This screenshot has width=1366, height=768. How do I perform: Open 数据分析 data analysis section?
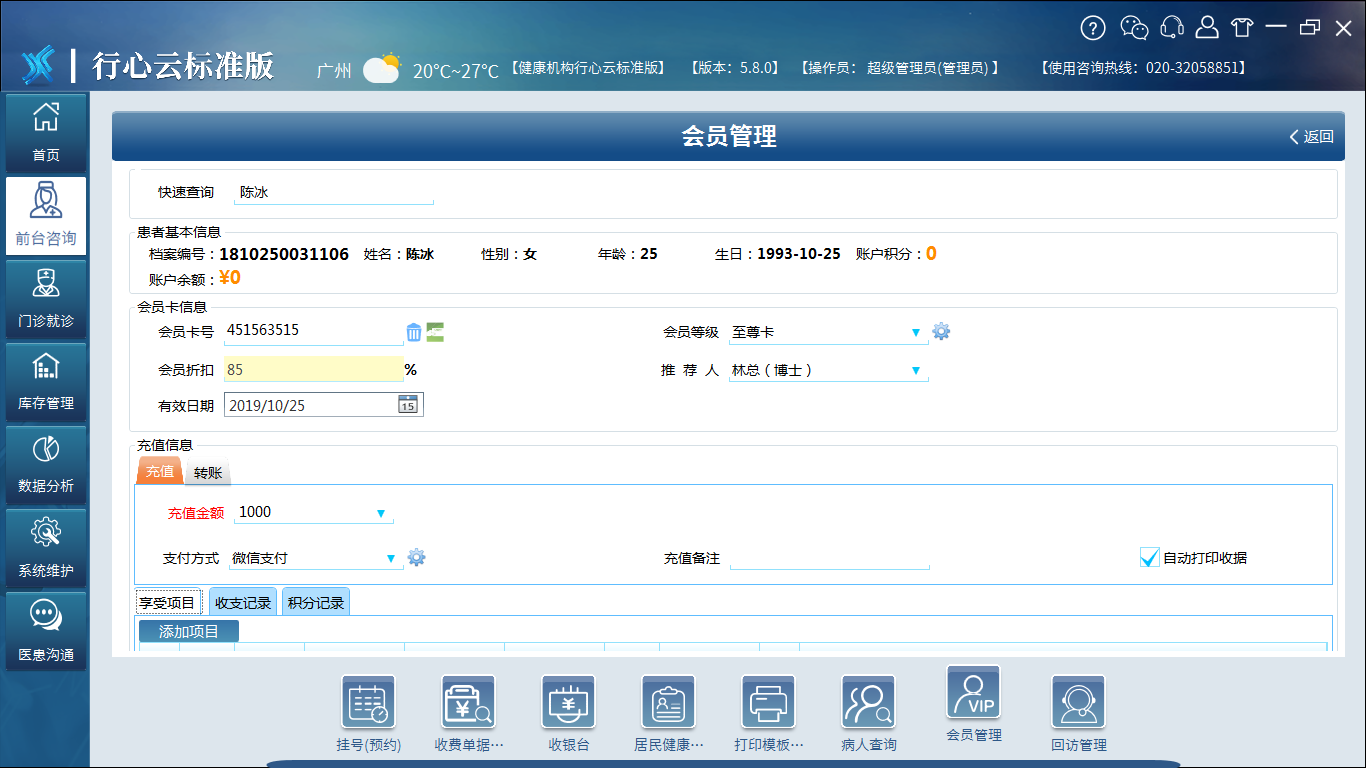46,464
